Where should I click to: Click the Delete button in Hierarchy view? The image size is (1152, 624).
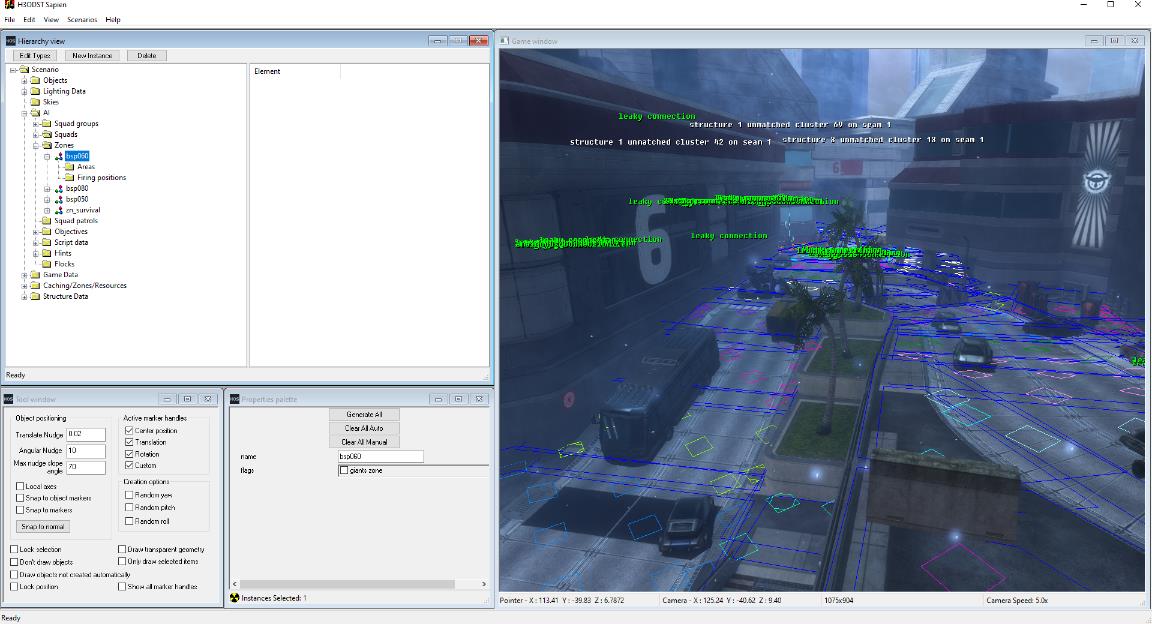pos(147,55)
